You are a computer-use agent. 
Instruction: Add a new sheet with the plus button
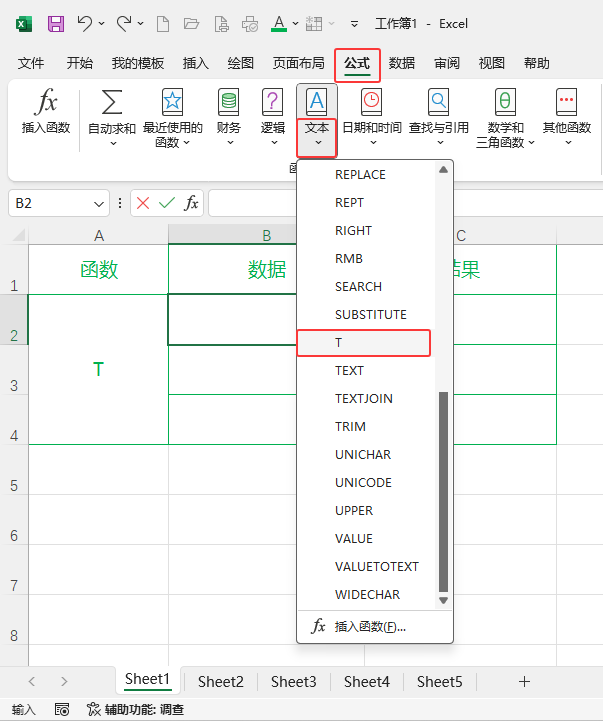point(524,681)
